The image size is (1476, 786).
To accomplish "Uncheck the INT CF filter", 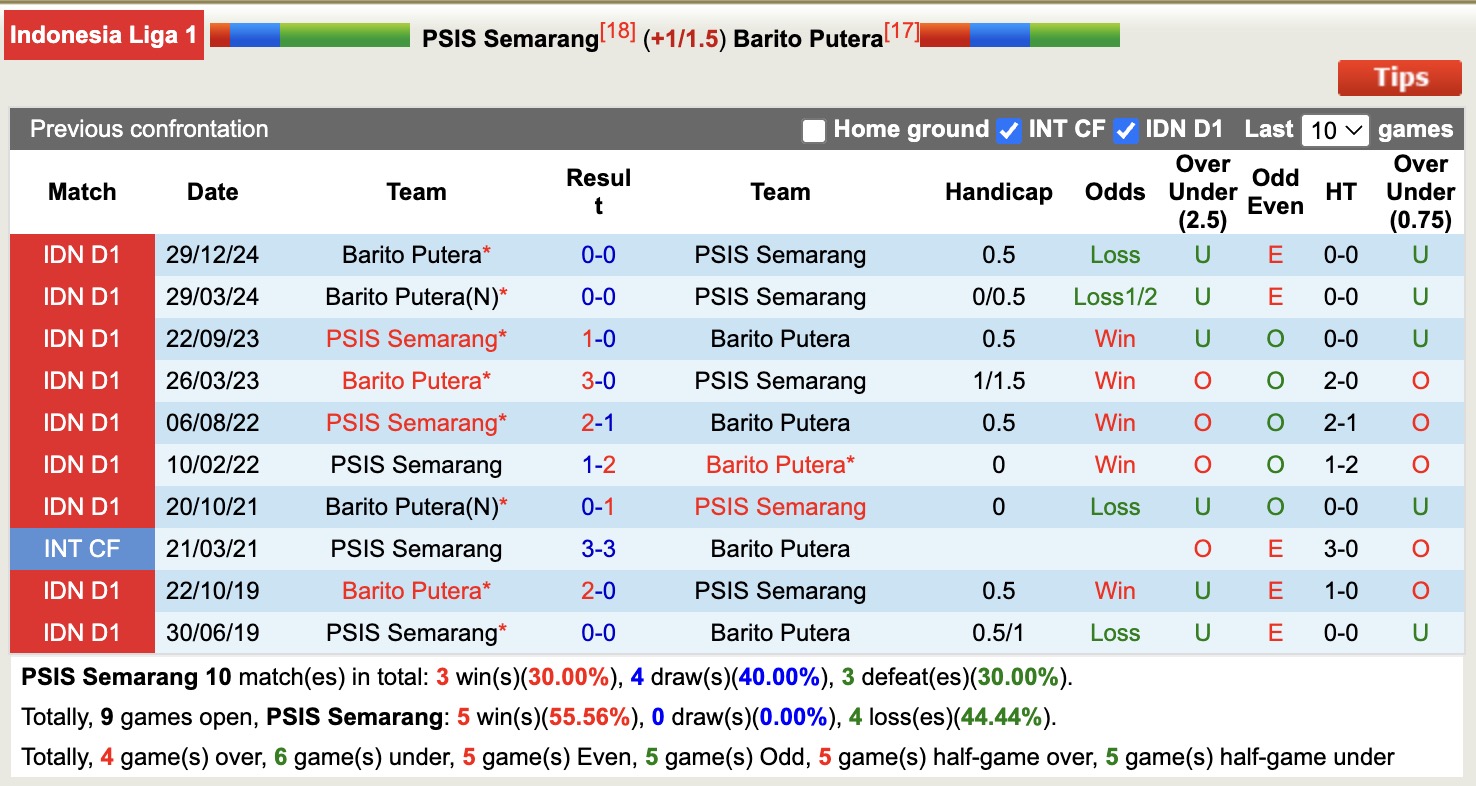I will pos(1008,130).
